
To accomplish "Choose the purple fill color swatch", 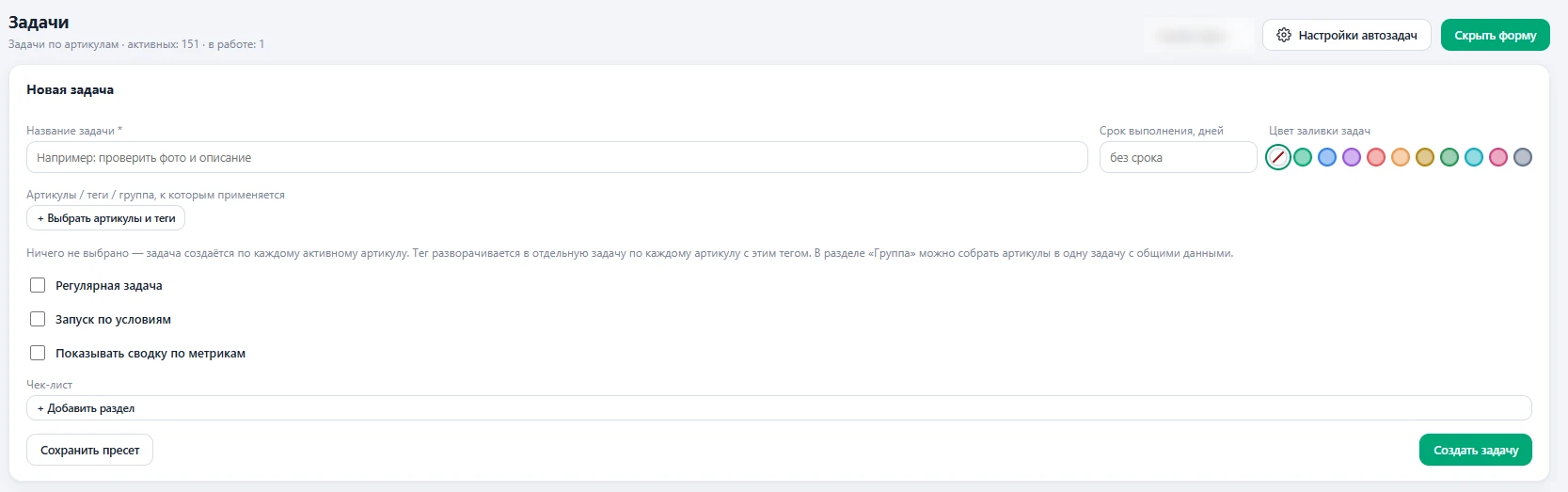I will (1352, 157).
